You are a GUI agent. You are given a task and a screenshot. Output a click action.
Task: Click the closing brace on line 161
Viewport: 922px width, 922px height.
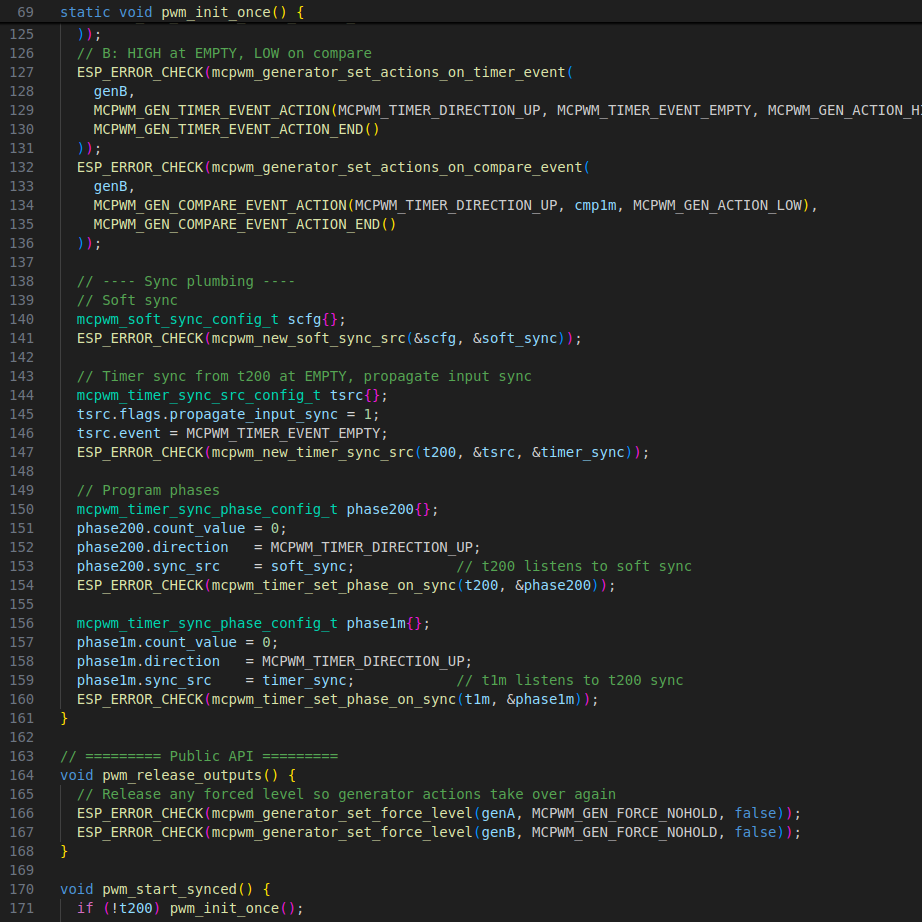(x=64, y=718)
